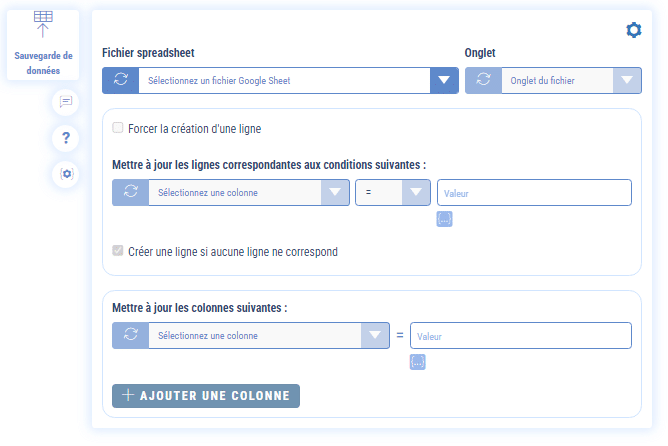Expand the Google Sheet file dropdown
668x446 pixels.
coord(443,81)
